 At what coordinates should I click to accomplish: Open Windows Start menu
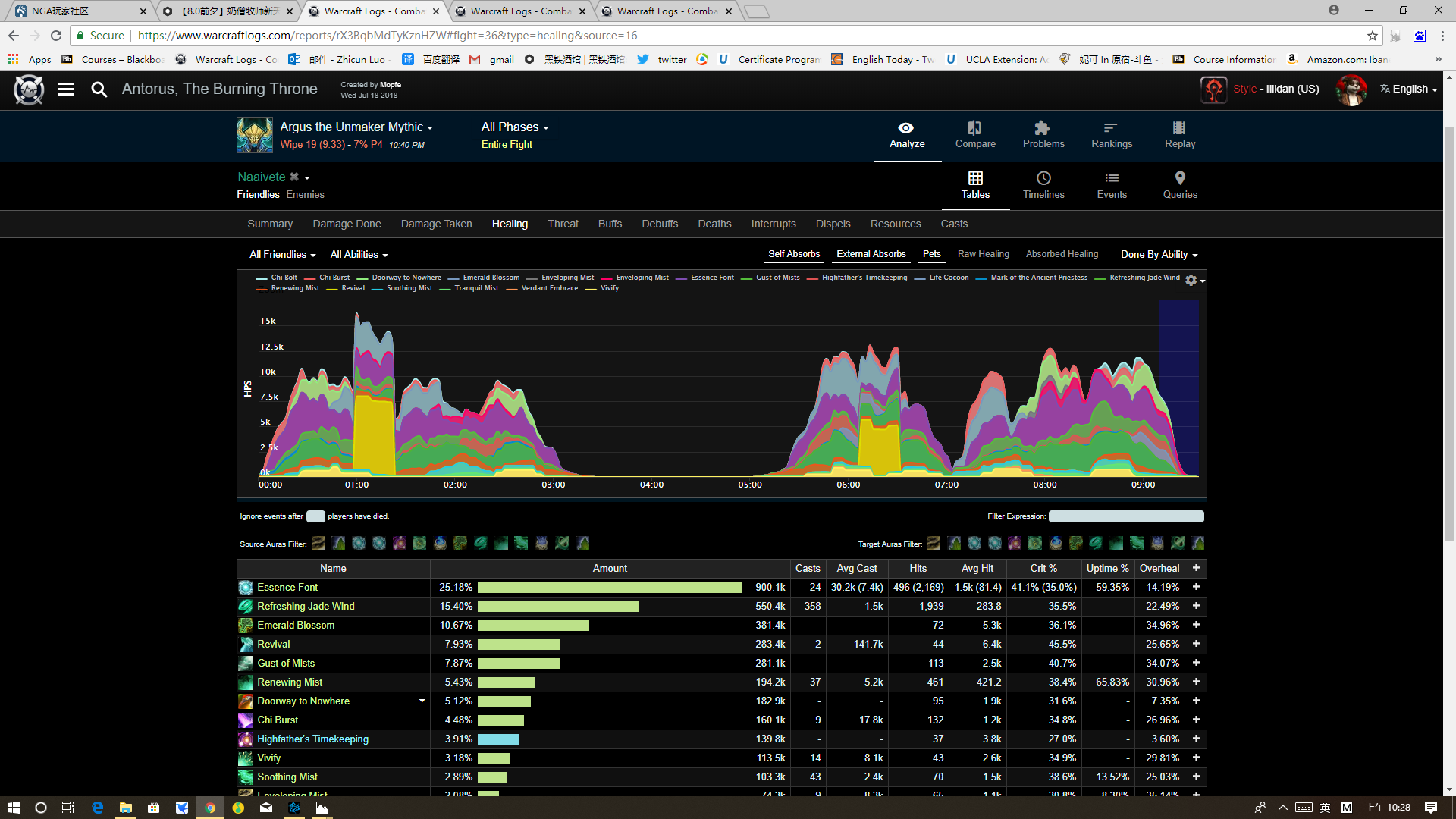[14, 808]
